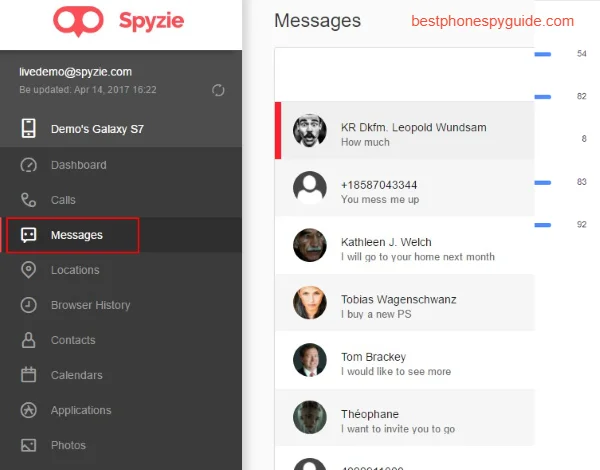Open Dashboard in sidebar
The image size is (600, 470).
click(x=121, y=165)
